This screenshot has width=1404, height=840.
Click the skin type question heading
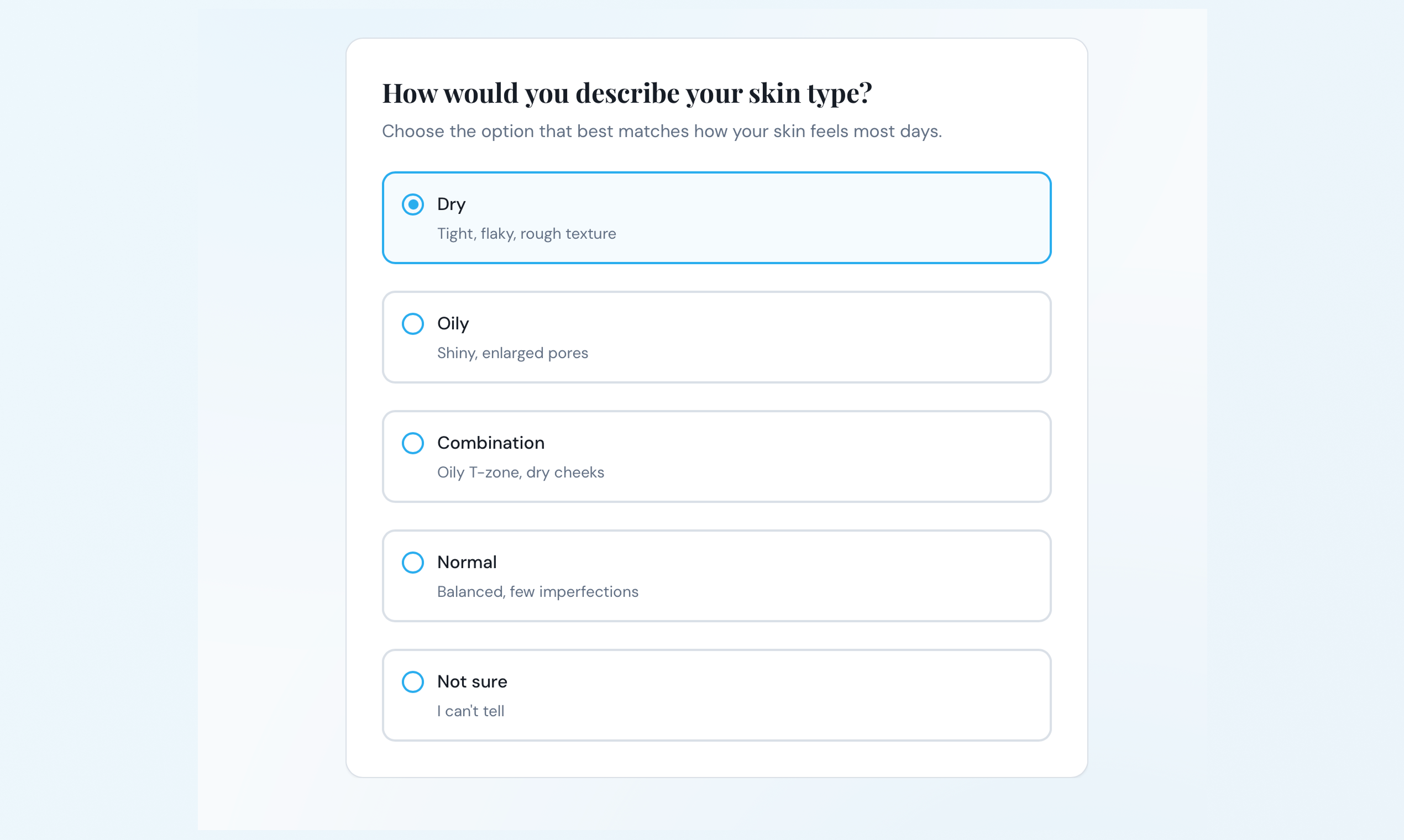pyautogui.click(x=627, y=93)
